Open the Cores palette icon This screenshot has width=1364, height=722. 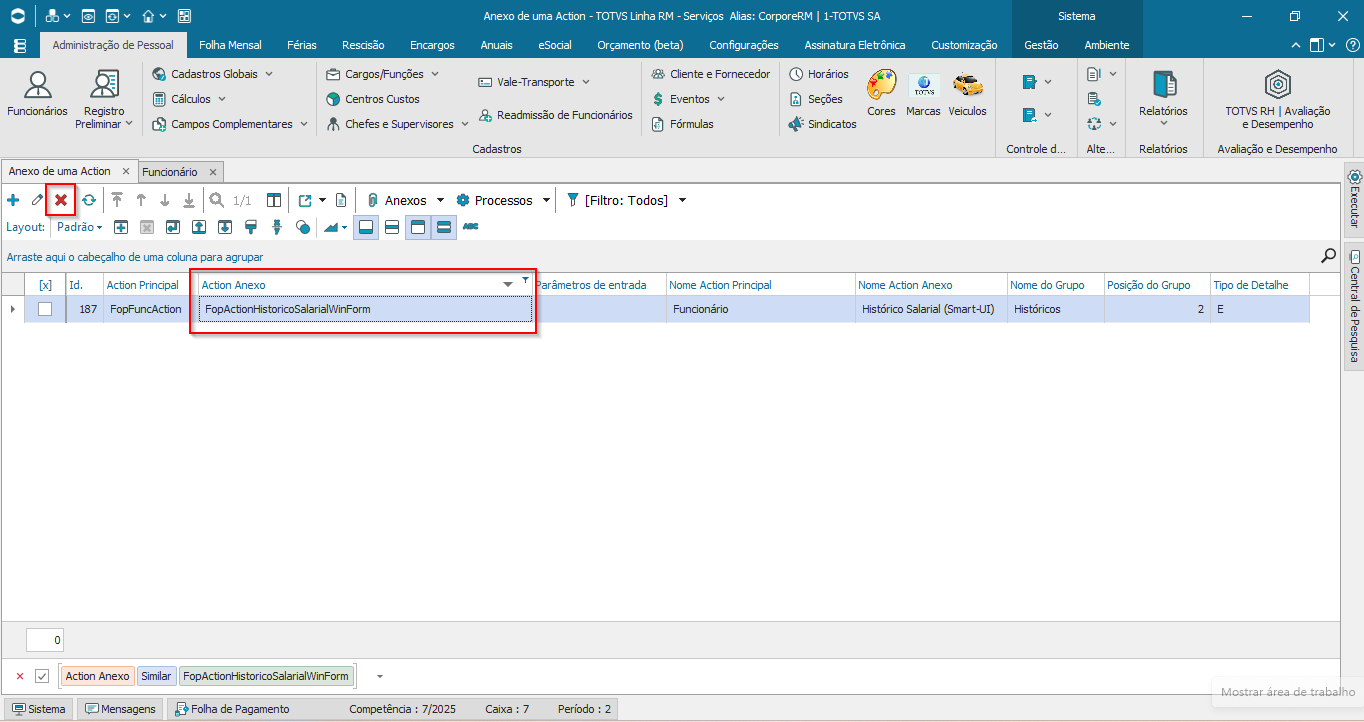click(x=881, y=93)
